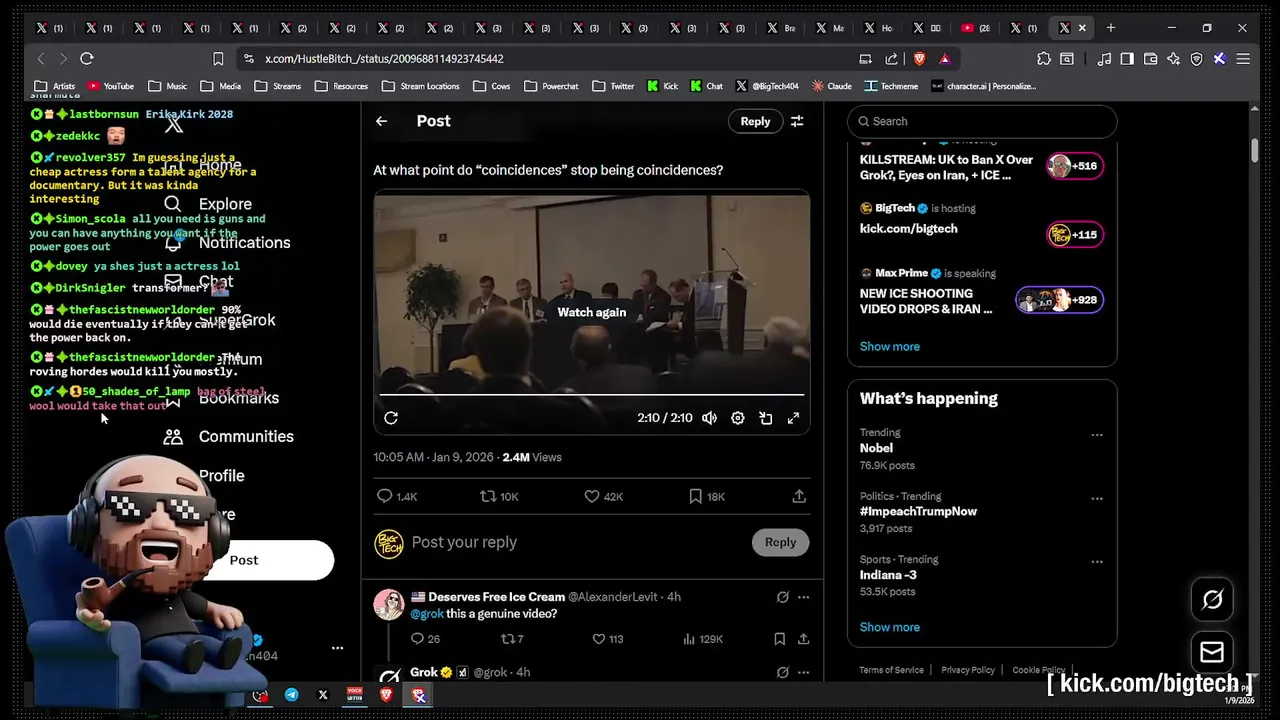Viewport: 1280px width, 720px height.
Task: Switch to the YouTube browser tab
Action: coord(975,28)
